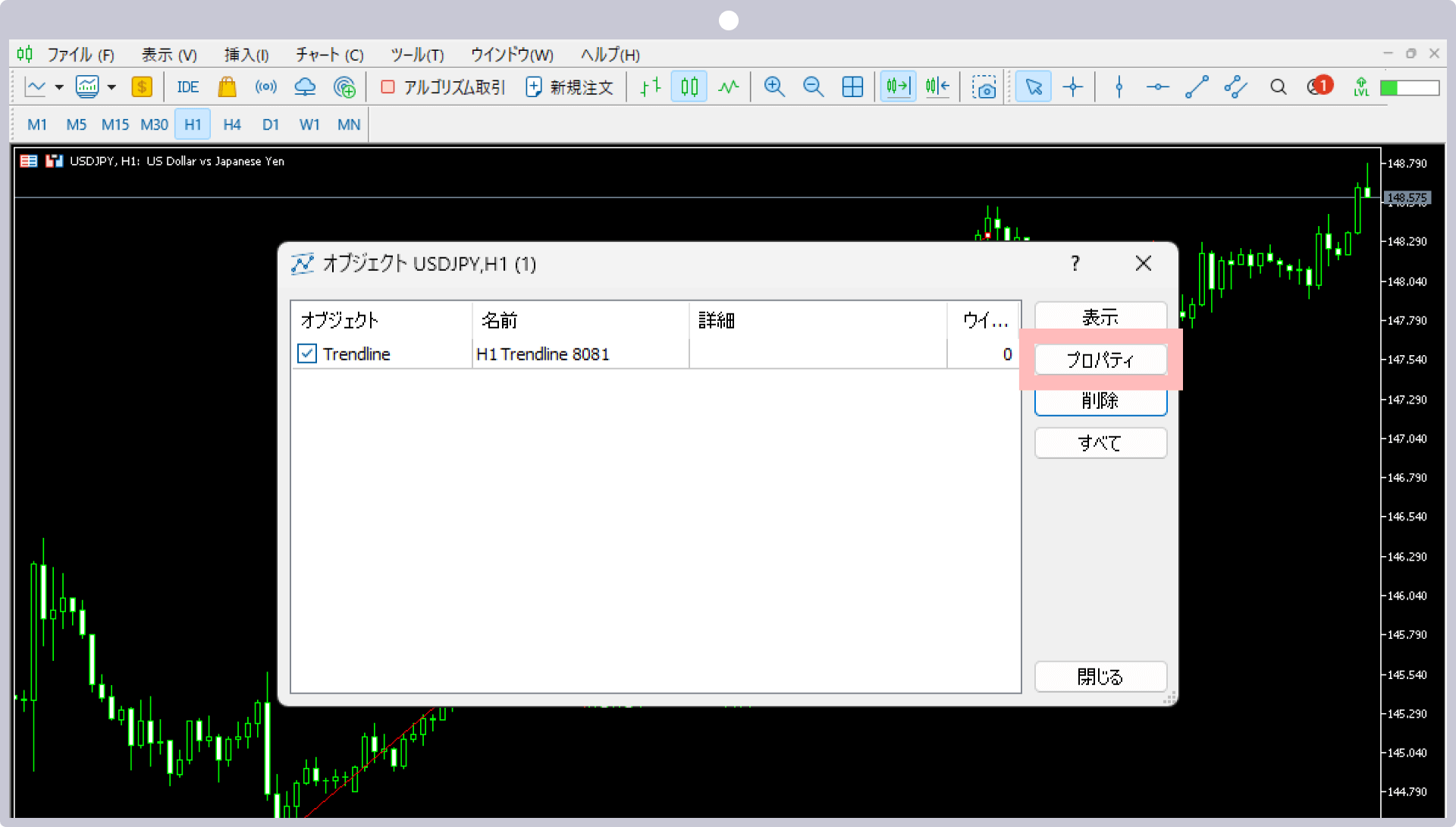Select the H4 timeframe
This screenshot has width=1456, height=827.
click(232, 124)
